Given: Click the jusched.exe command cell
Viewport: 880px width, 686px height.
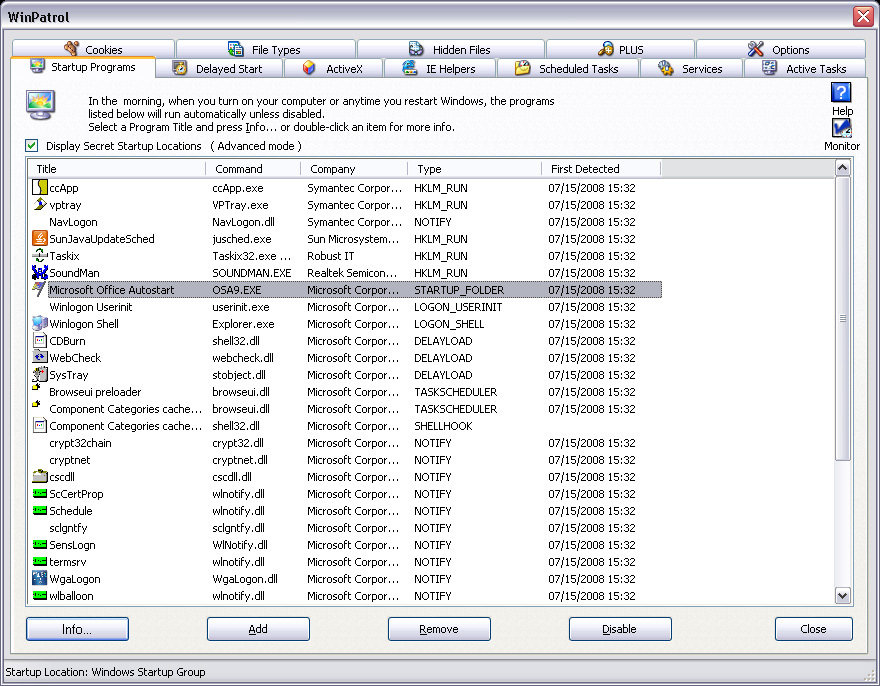Looking at the screenshot, I should coord(242,239).
